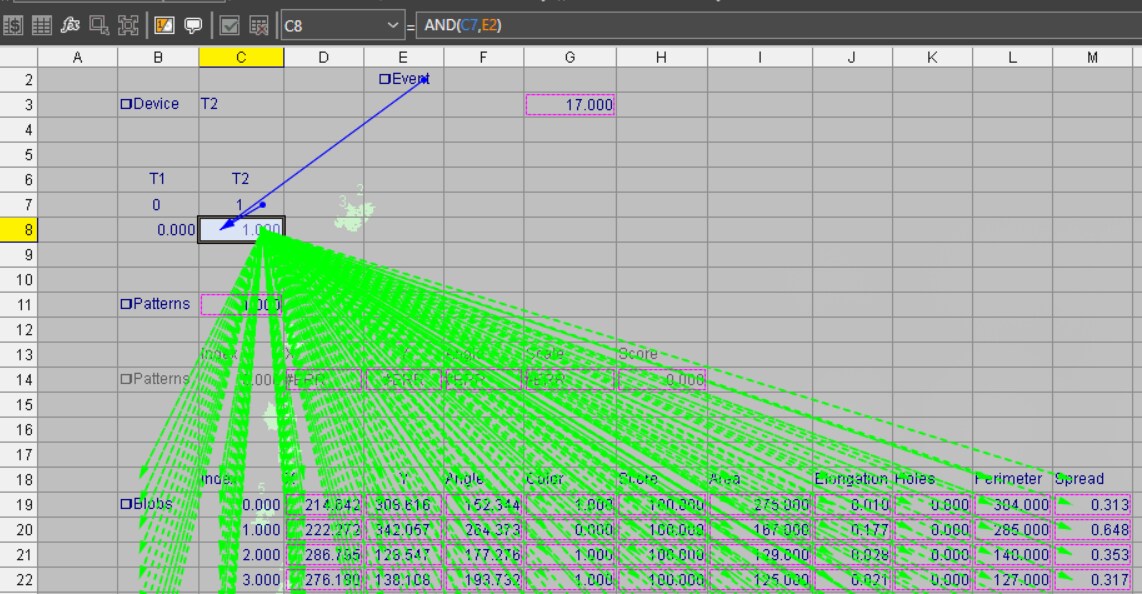Click the Spread header cell

click(x=1092, y=479)
